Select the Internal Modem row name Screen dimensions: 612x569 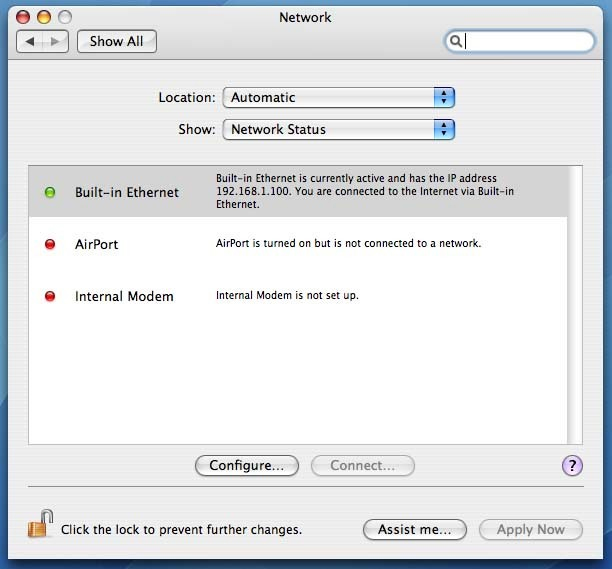coord(124,296)
